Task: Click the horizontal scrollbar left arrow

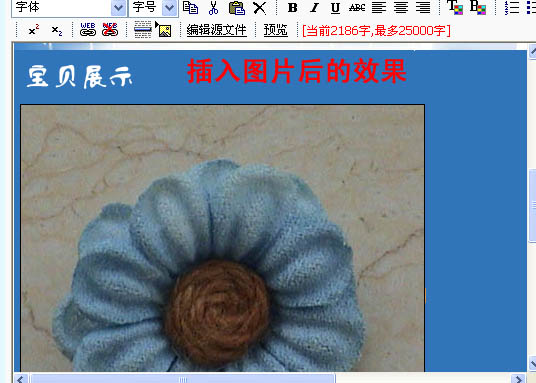Action: (21, 379)
